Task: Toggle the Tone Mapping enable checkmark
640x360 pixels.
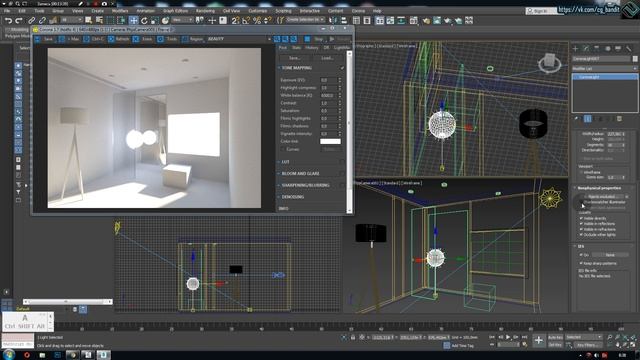Action: pos(342,68)
